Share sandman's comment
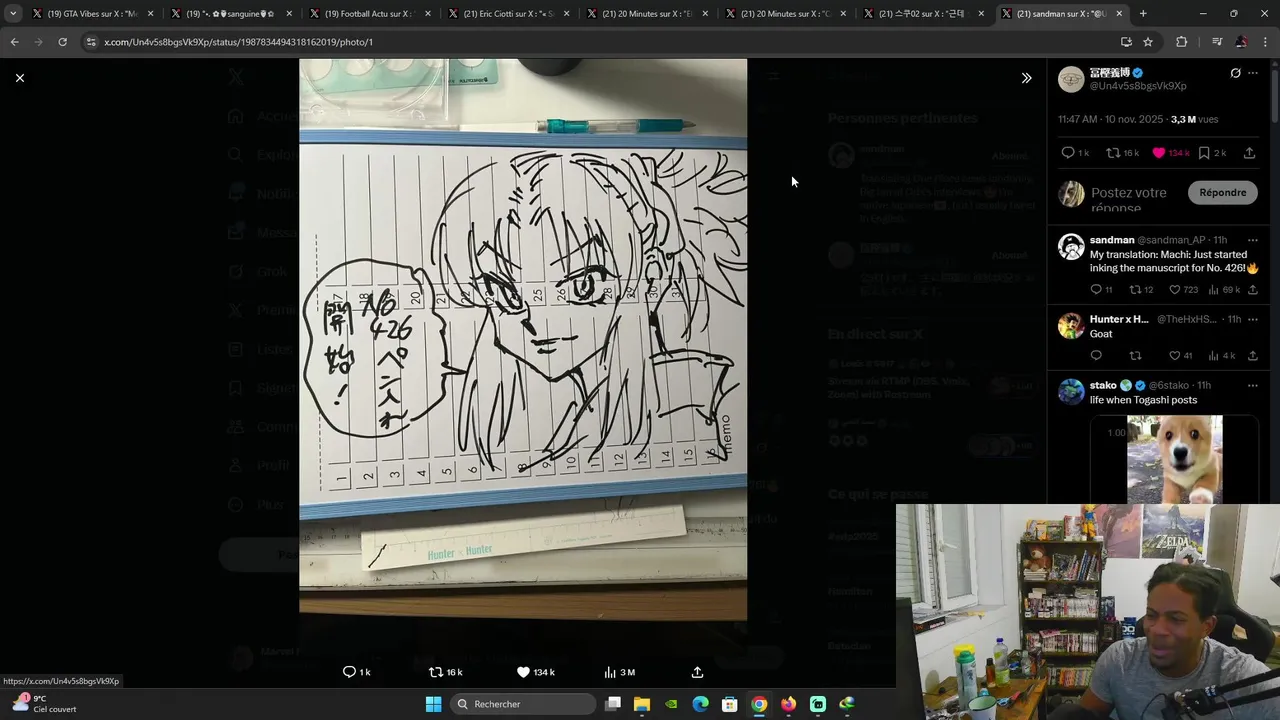 click(1253, 290)
